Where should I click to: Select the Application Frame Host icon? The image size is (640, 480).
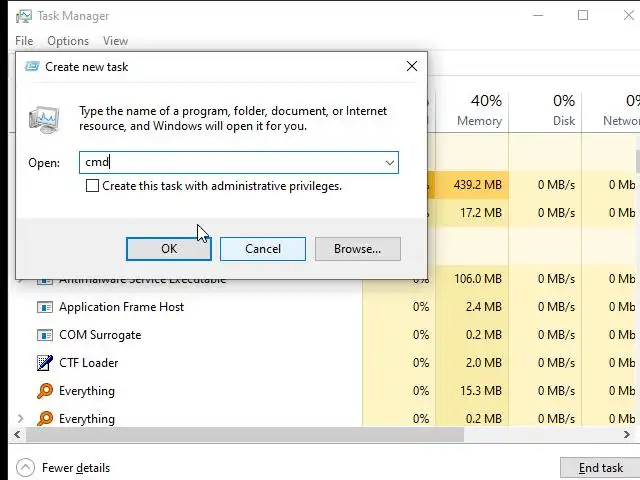point(45,307)
